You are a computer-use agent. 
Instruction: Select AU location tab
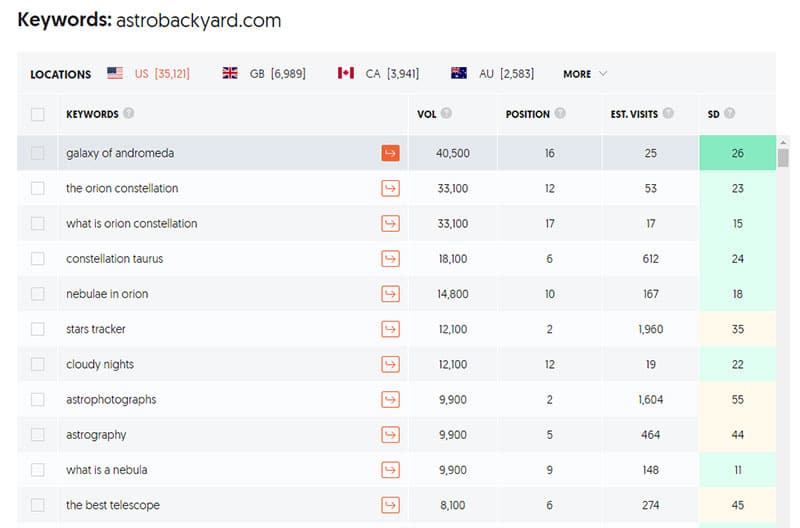click(492, 74)
